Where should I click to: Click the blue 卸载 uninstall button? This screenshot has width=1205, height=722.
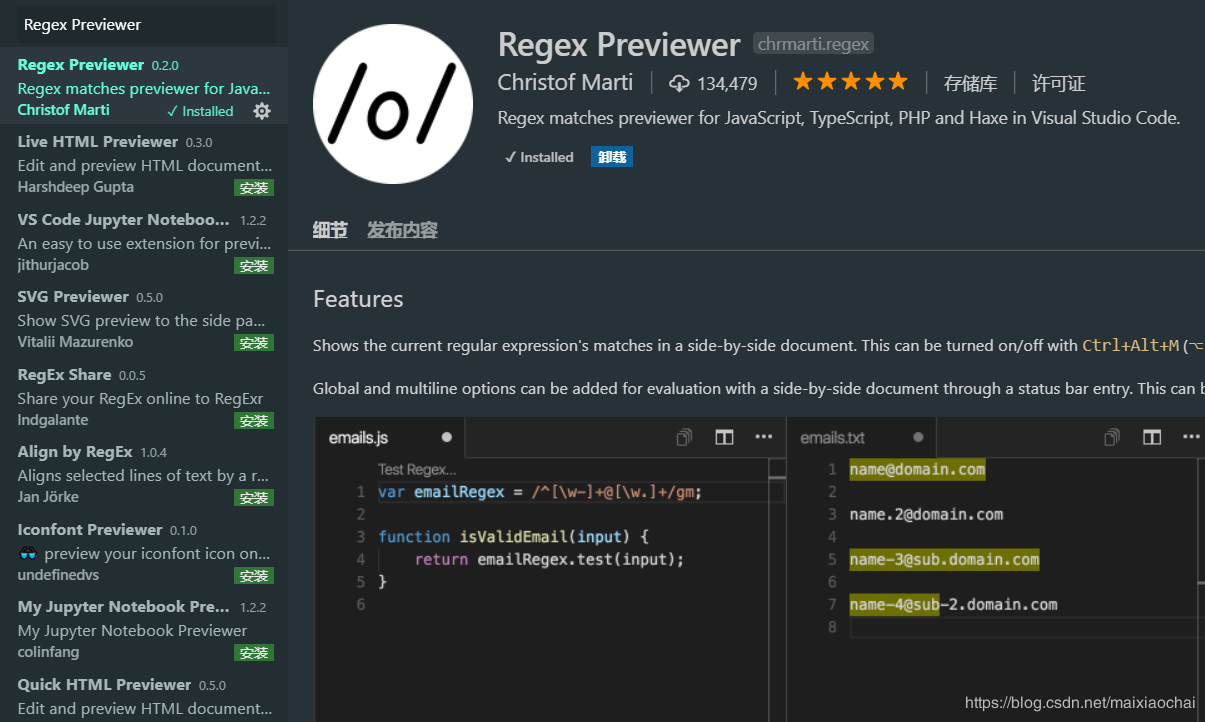tap(611, 157)
